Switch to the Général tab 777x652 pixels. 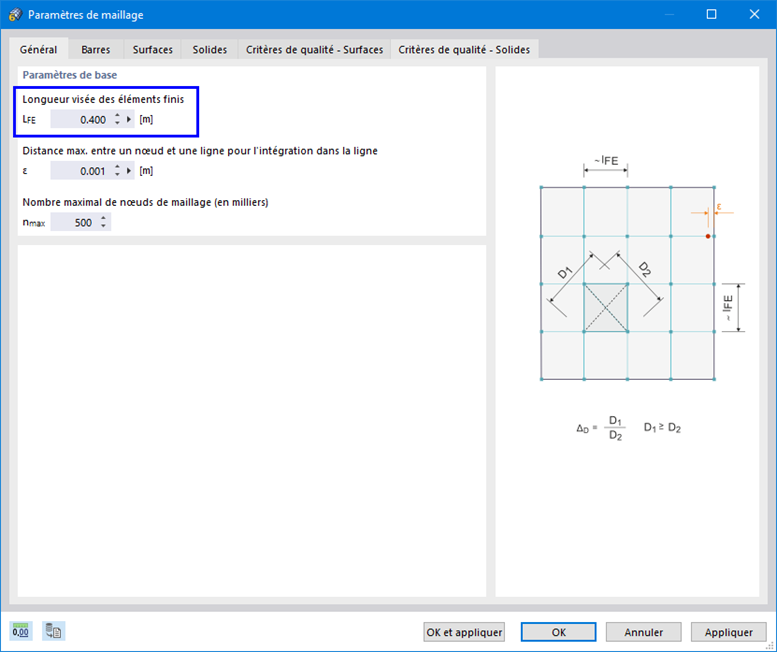tap(38, 50)
